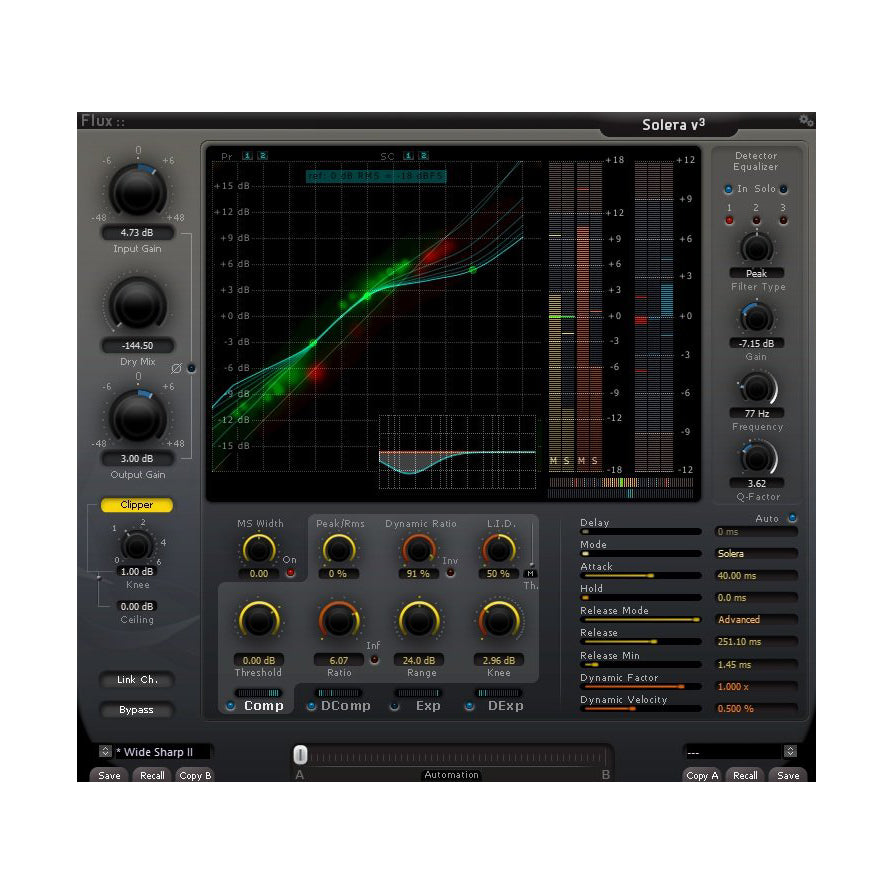894x894 pixels.
Task: Open the Mode Solera dropdown
Action: tap(756, 552)
